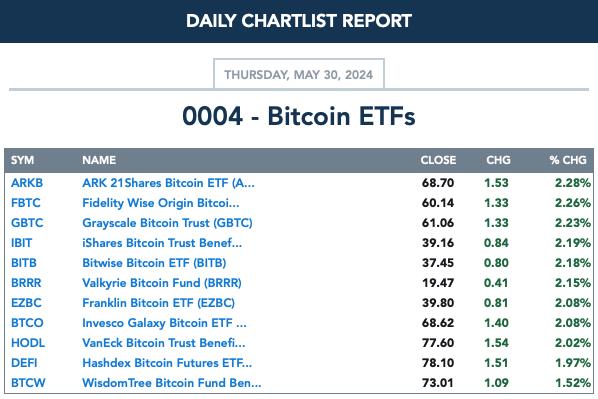Click the DEFI ticker symbol
The height and width of the screenshot is (399, 598).
[x=24, y=363]
